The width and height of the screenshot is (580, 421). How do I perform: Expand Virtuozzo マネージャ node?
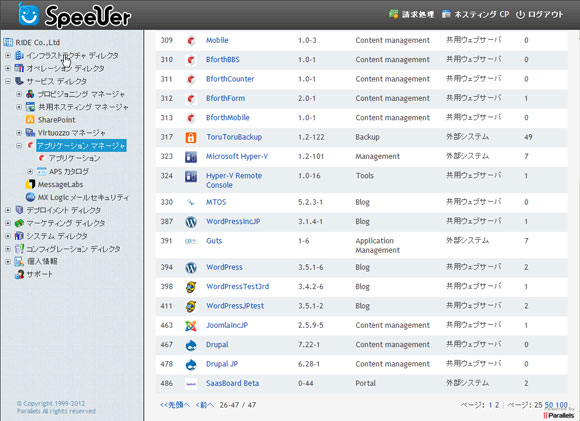(x=19, y=132)
